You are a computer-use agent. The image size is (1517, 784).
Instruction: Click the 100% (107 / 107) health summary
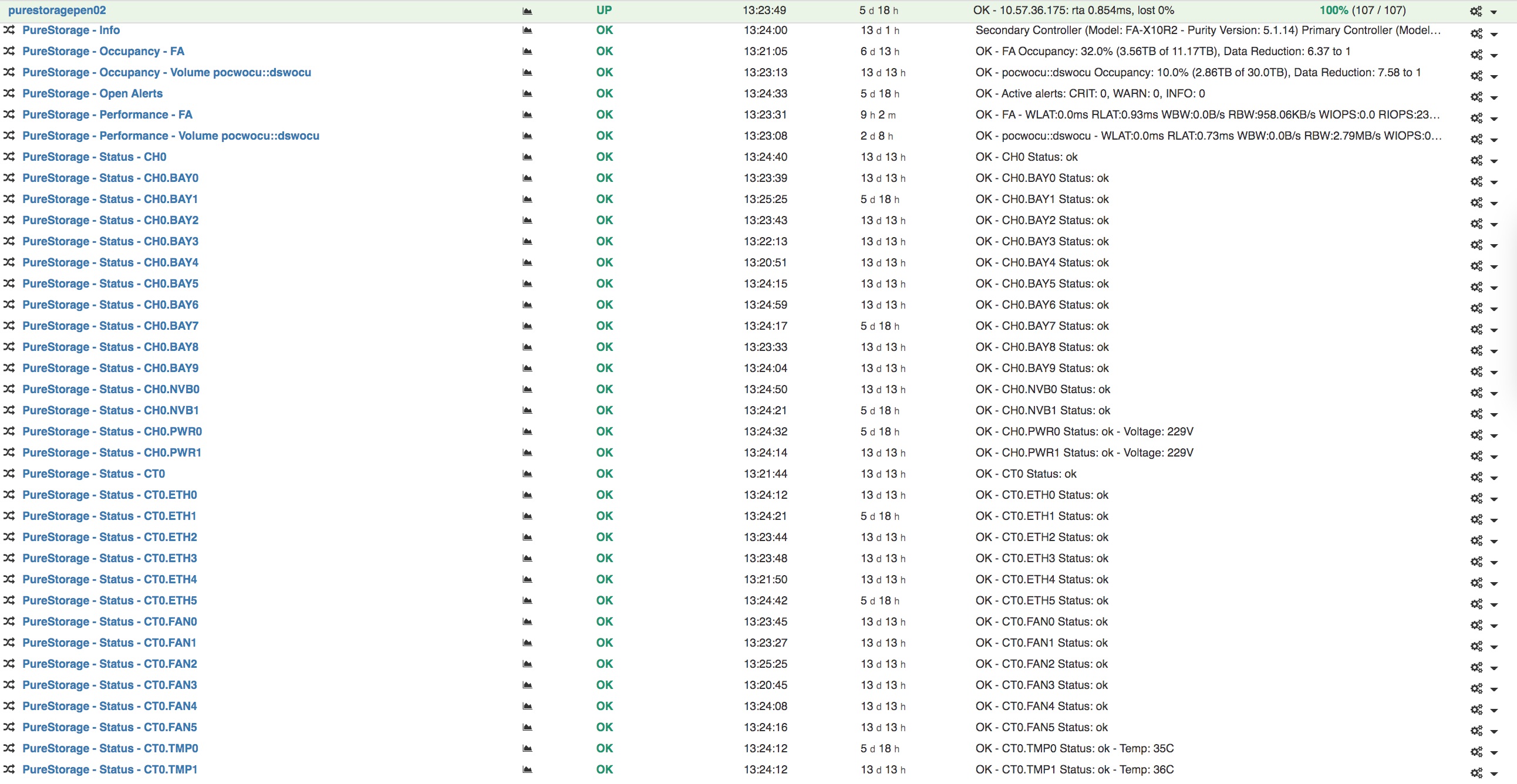pyautogui.click(x=1362, y=11)
